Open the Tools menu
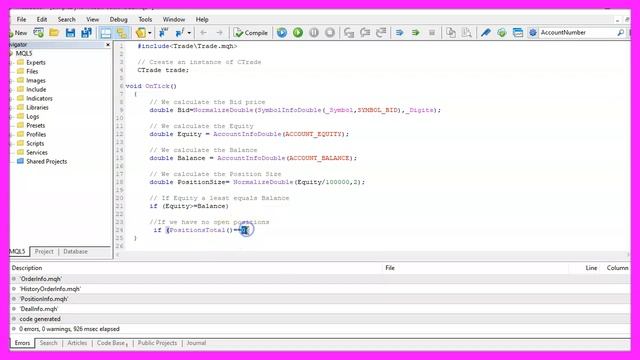Screen dimensions: 640x360 point(145,19)
